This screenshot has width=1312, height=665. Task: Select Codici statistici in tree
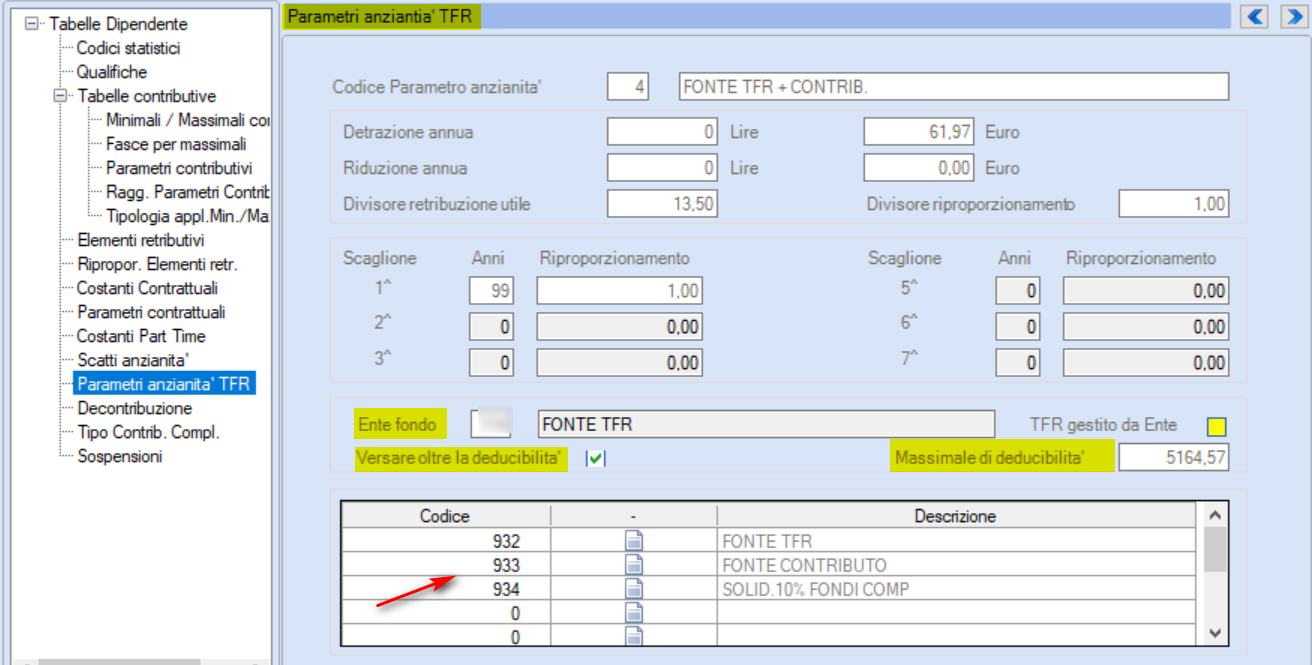click(128, 48)
